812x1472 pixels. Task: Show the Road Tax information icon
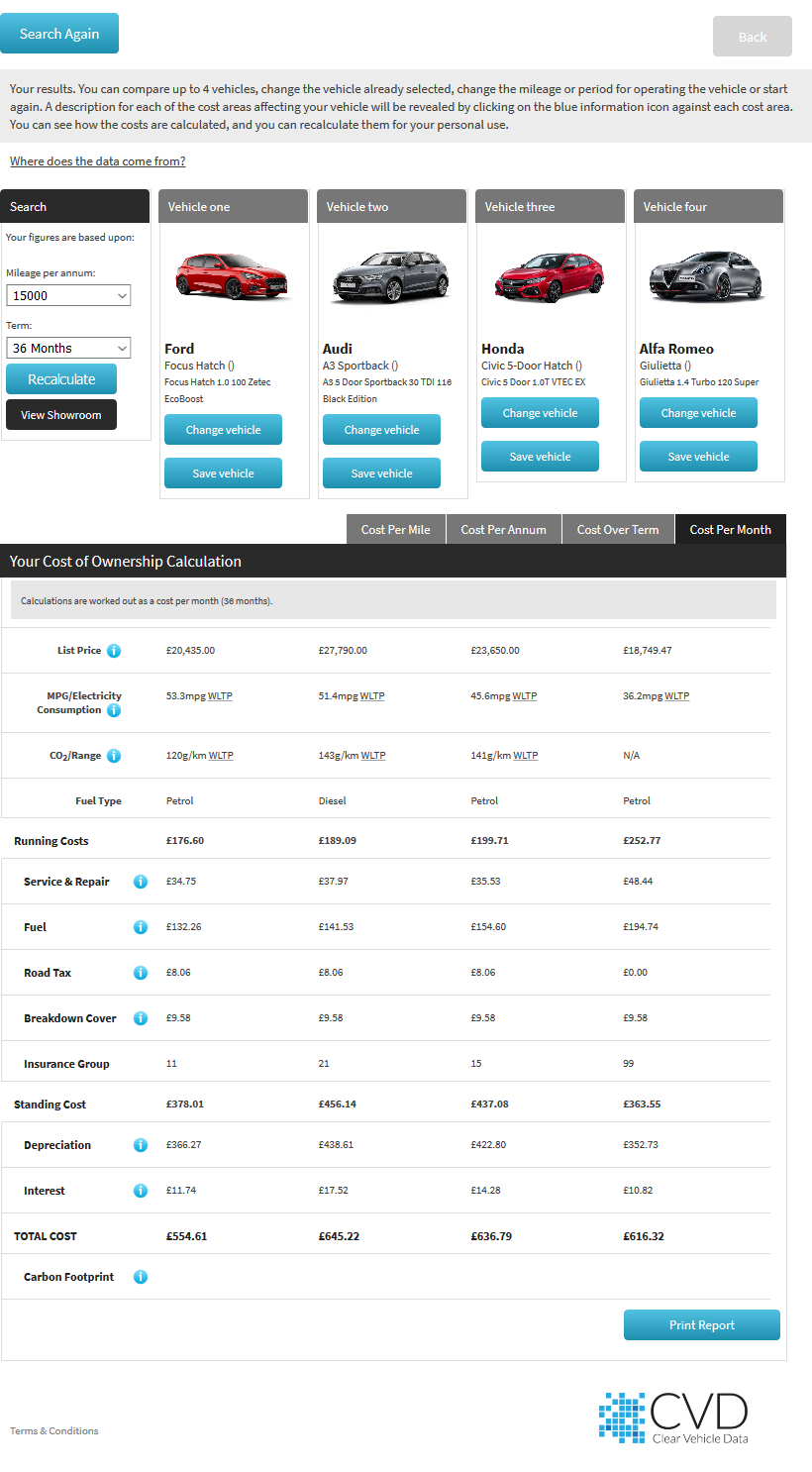click(141, 973)
